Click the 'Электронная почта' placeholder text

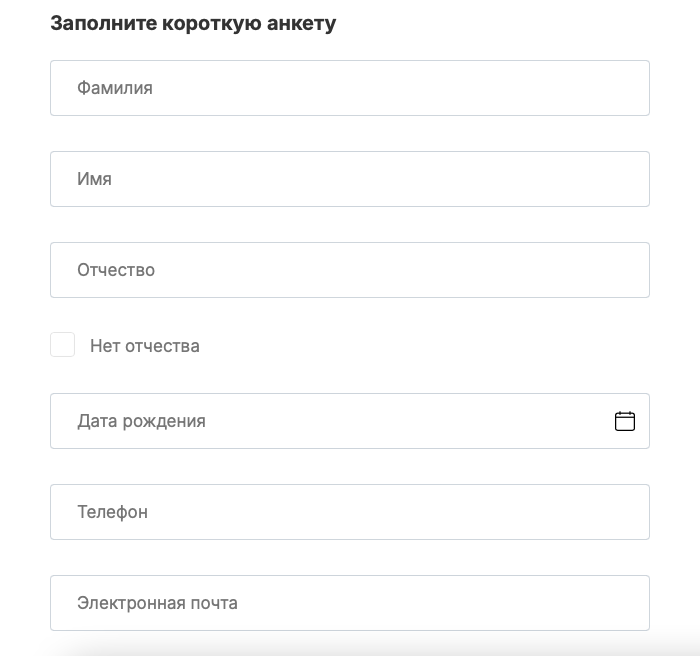click(x=157, y=603)
